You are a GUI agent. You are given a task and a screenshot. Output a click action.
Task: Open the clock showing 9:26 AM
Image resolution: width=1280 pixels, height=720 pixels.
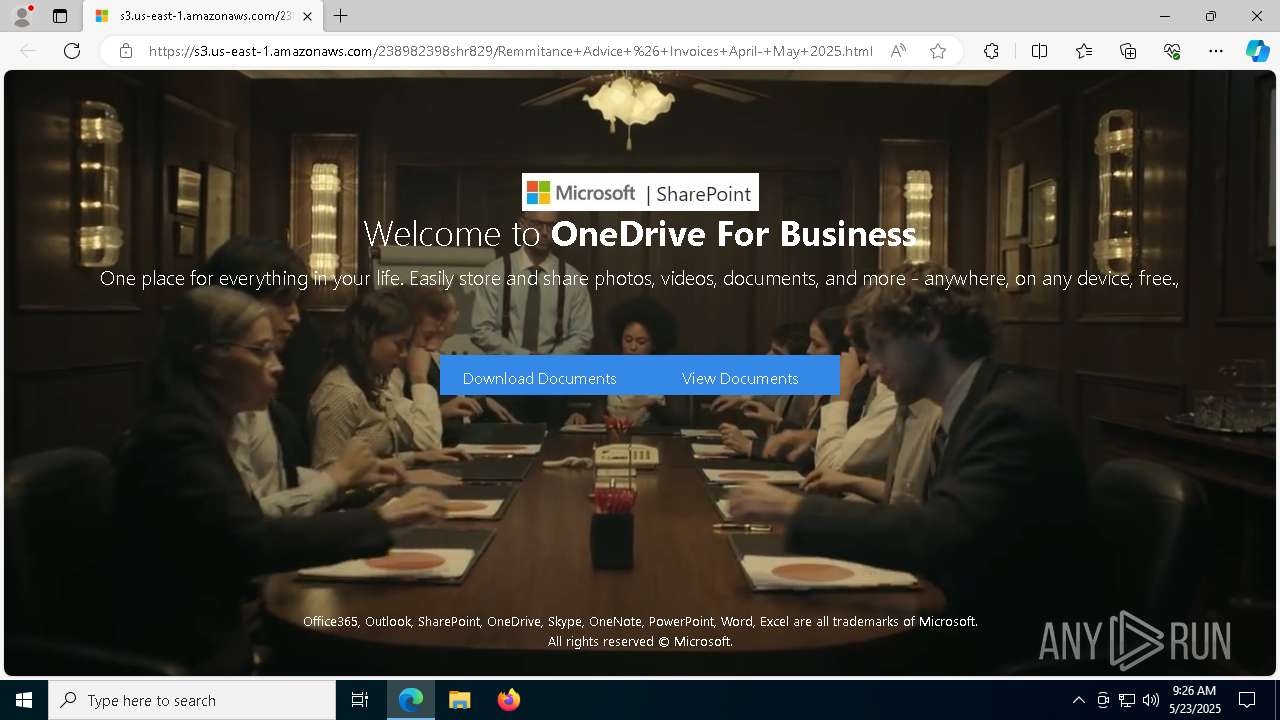click(x=1194, y=700)
